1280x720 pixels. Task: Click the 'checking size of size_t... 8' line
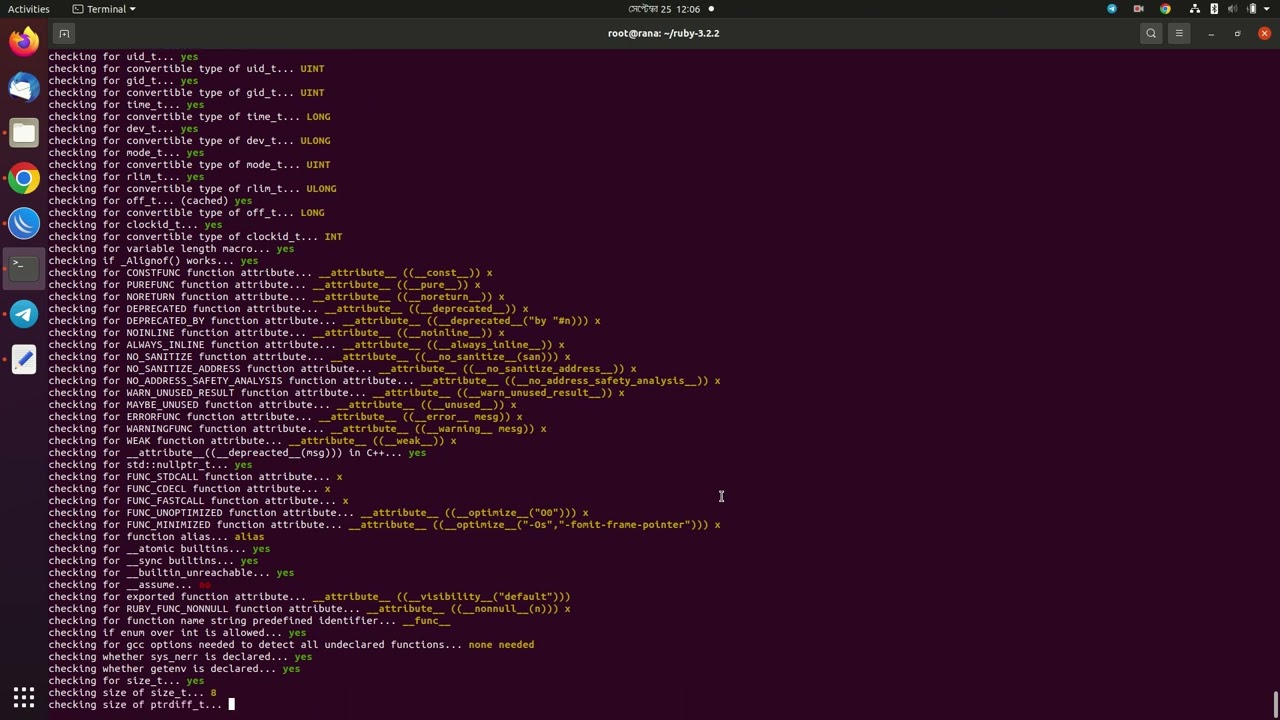click(132, 693)
